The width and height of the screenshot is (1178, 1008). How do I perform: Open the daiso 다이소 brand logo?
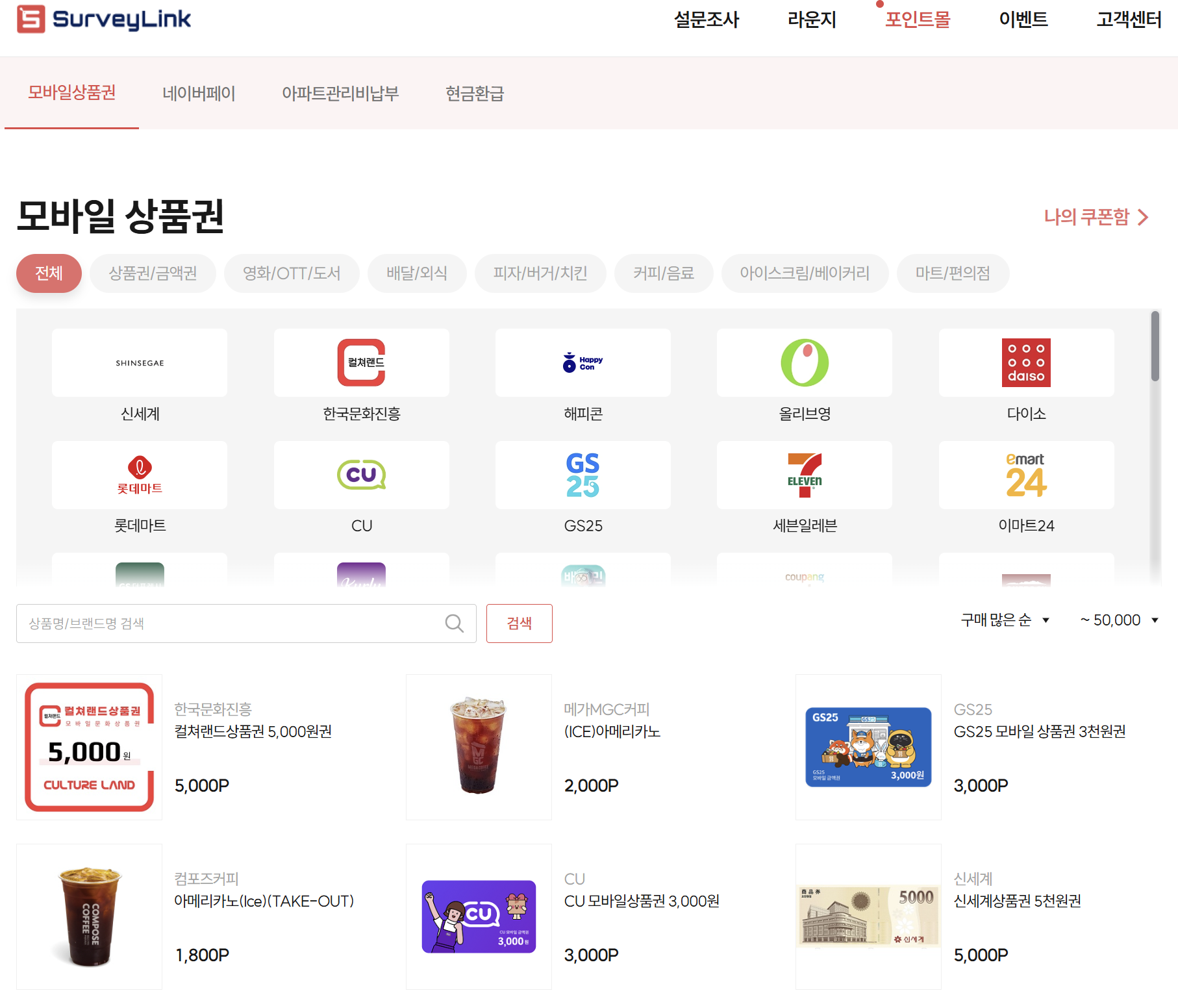(x=1026, y=362)
